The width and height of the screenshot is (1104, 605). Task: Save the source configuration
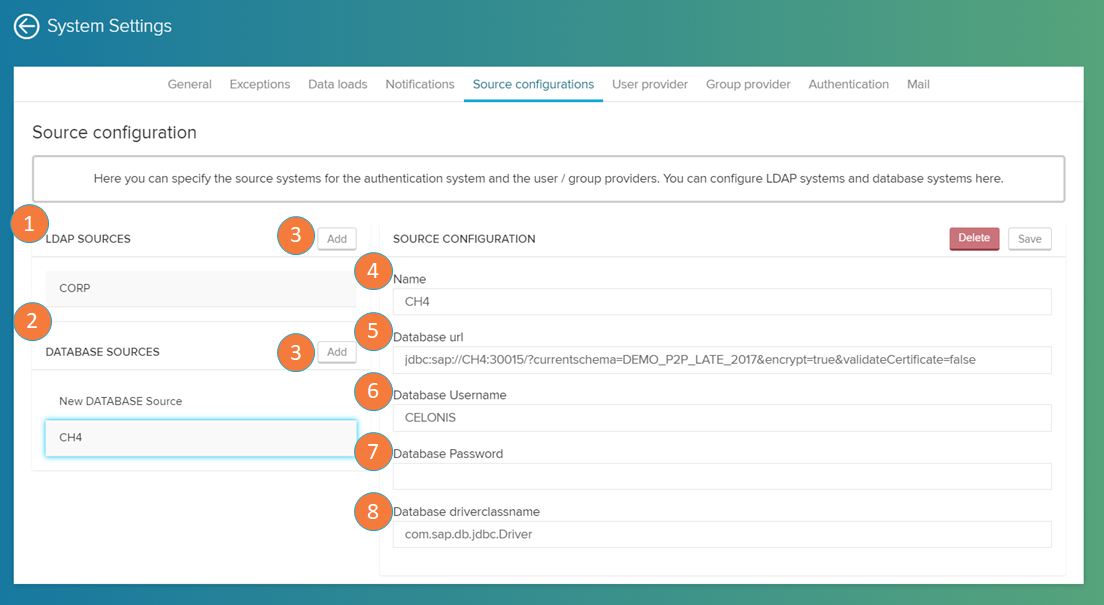point(1029,239)
